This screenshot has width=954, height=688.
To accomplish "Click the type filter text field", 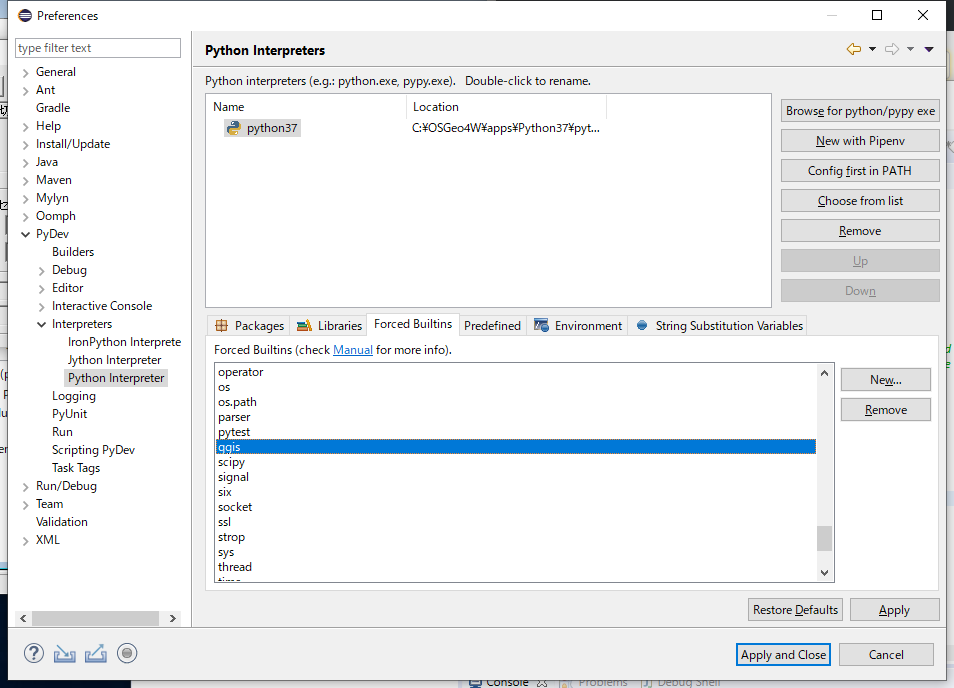I will coord(98,48).
